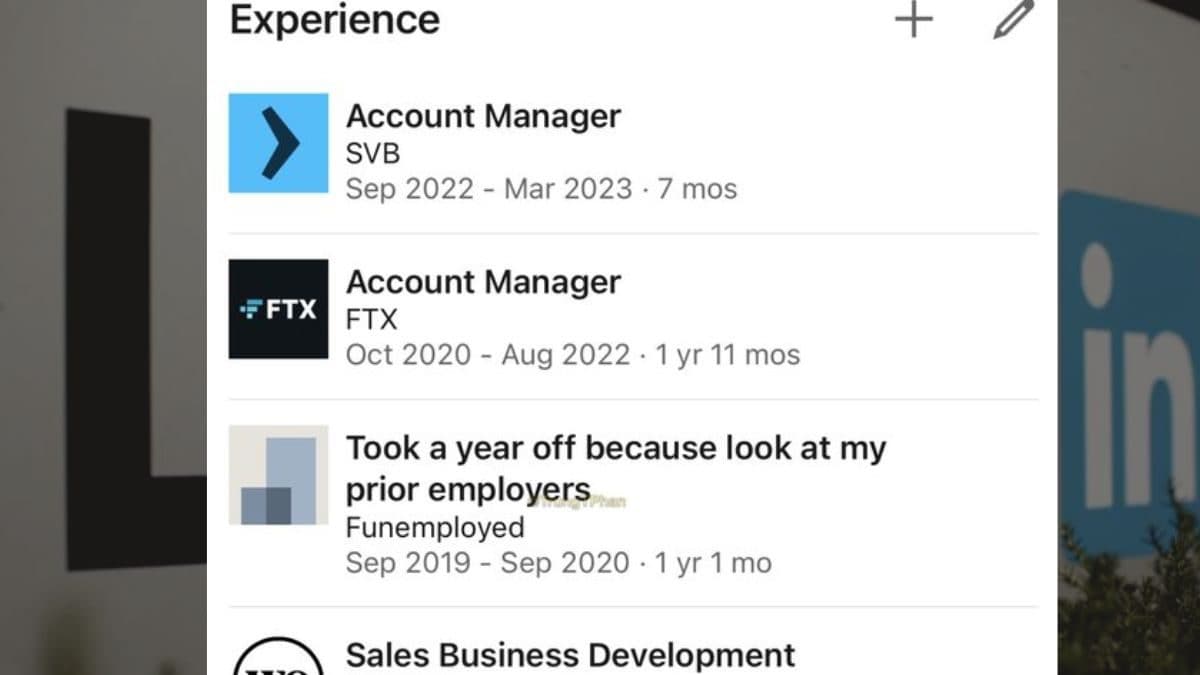The height and width of the screenshot is (675, 1200).
Task: Open the 'Took a year off' entry title
Action: point(615,467)
